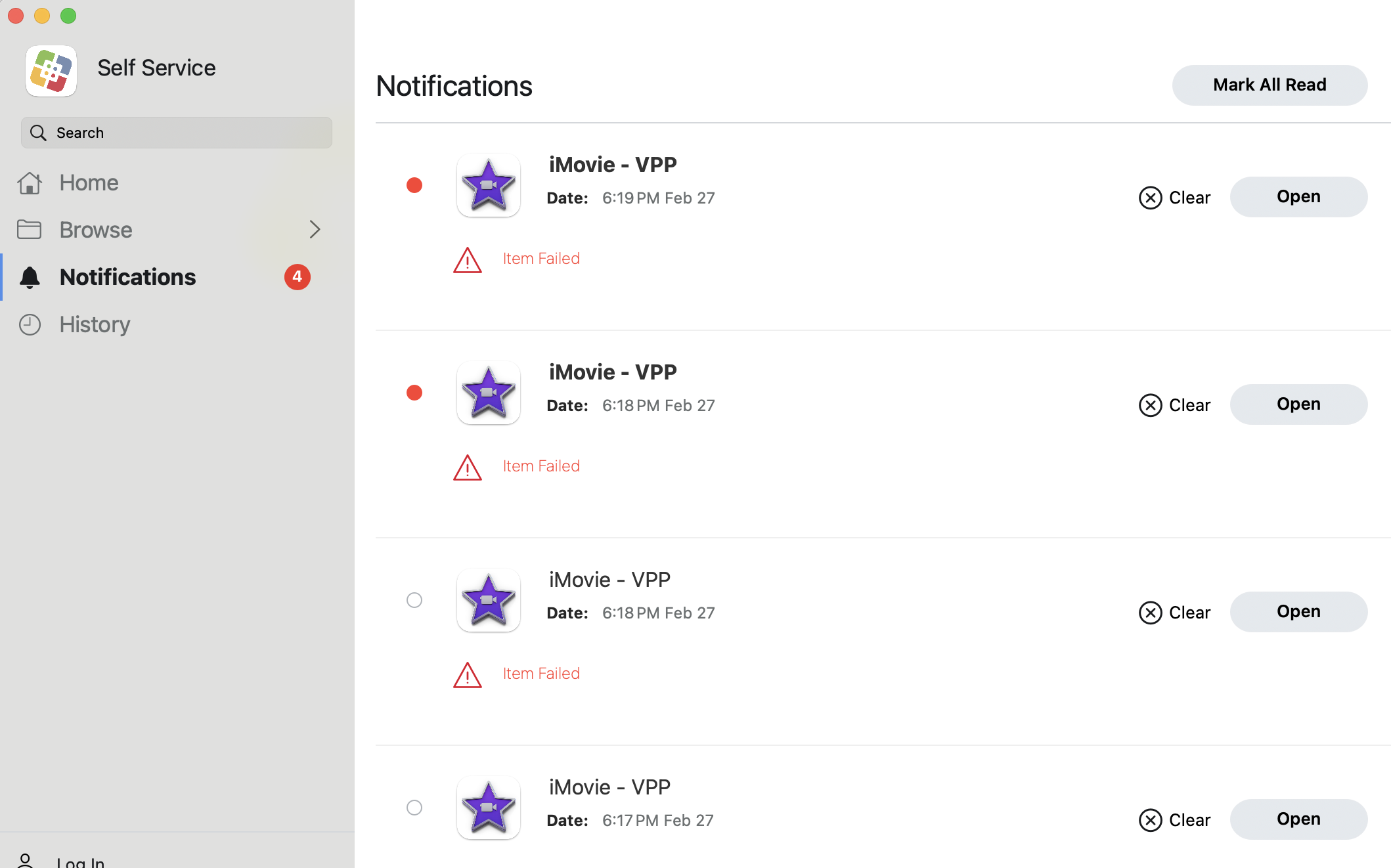This screenshot has height=868, width=1391.
Task: Go to Home in the sidebar
Action: tap(89, 183)
